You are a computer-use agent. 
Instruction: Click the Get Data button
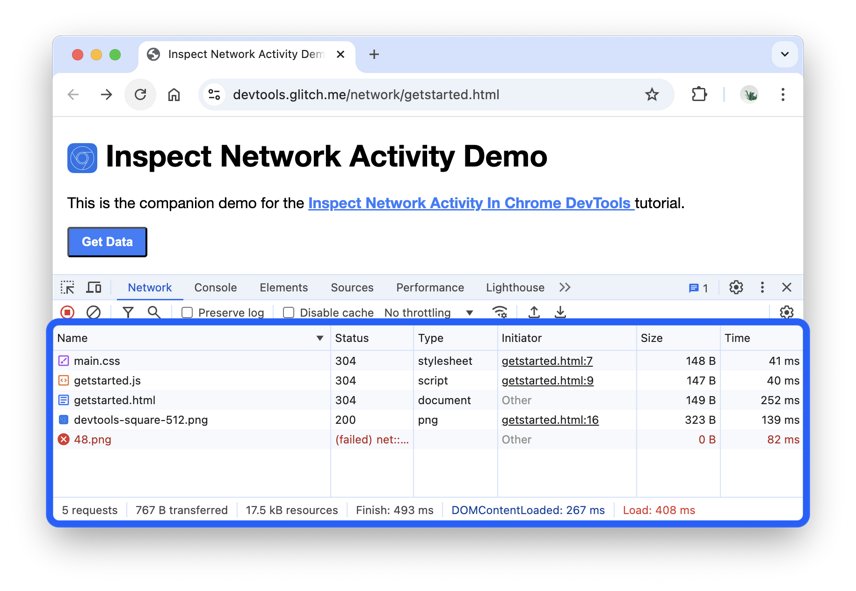point(107,242)
